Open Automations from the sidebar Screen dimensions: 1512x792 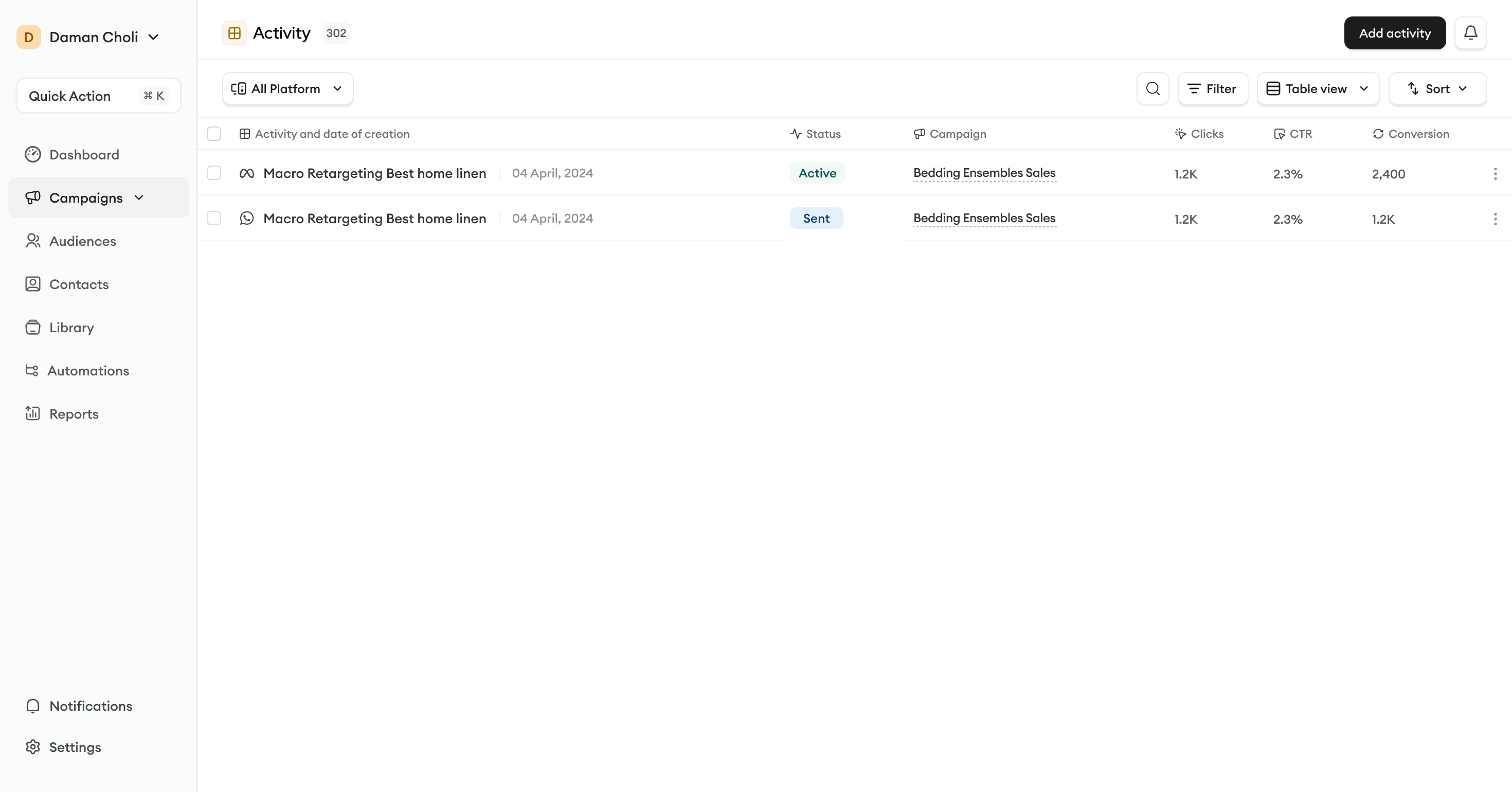pyautogui.click(x=88, y=370)
